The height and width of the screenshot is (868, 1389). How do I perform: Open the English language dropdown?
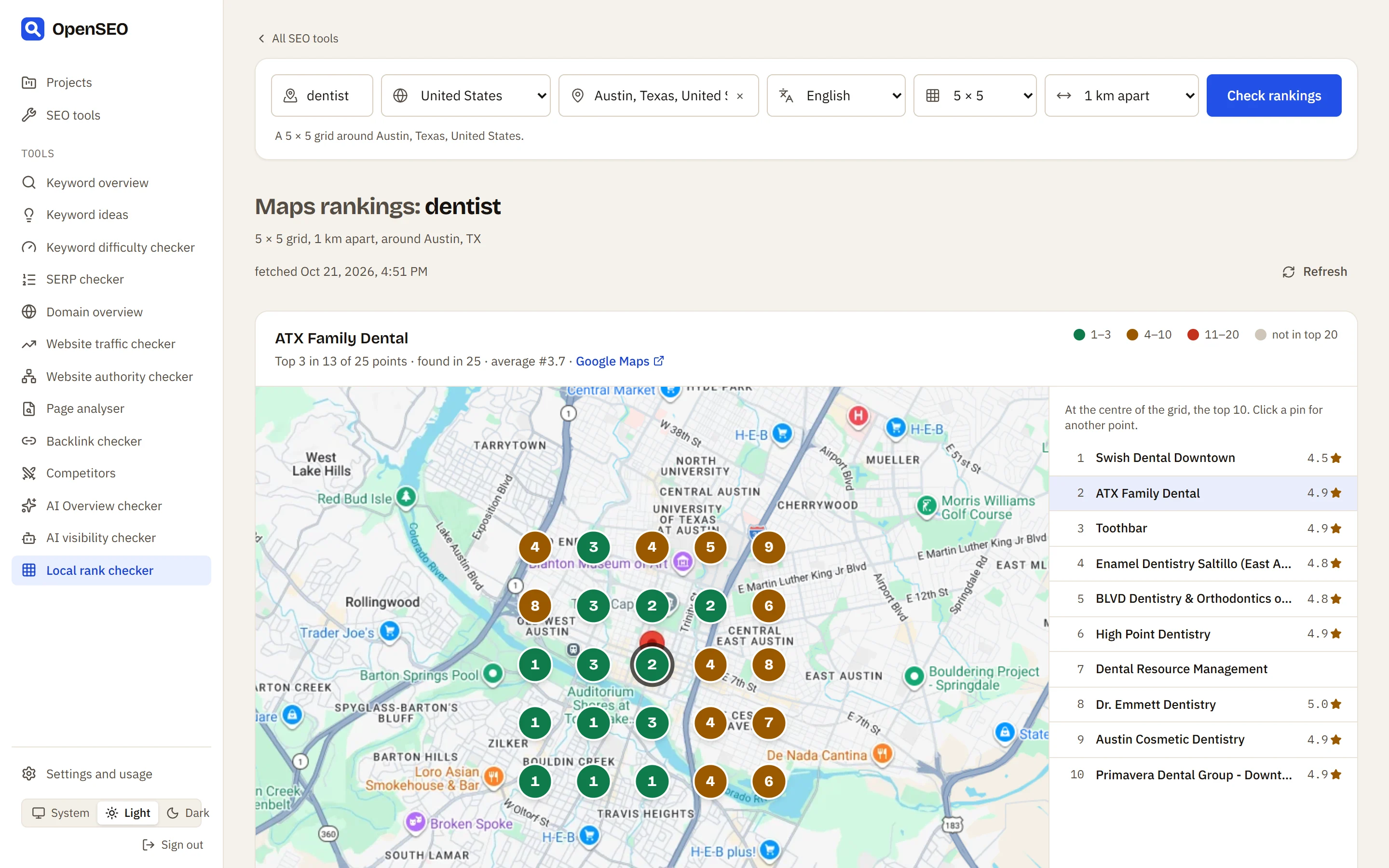click(836, 95)
